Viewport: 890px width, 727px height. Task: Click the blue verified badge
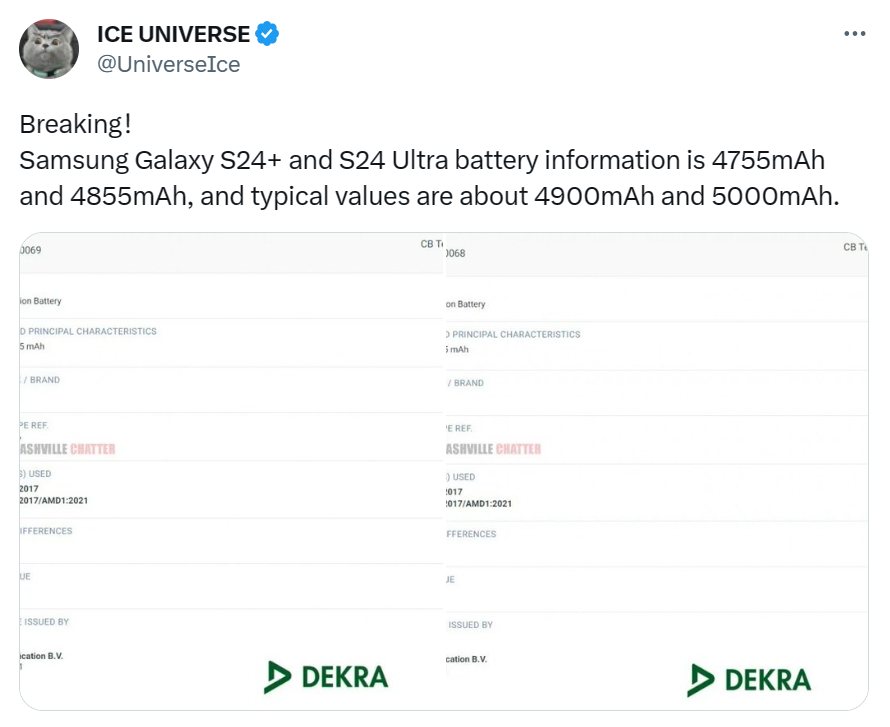click(267, 34)
